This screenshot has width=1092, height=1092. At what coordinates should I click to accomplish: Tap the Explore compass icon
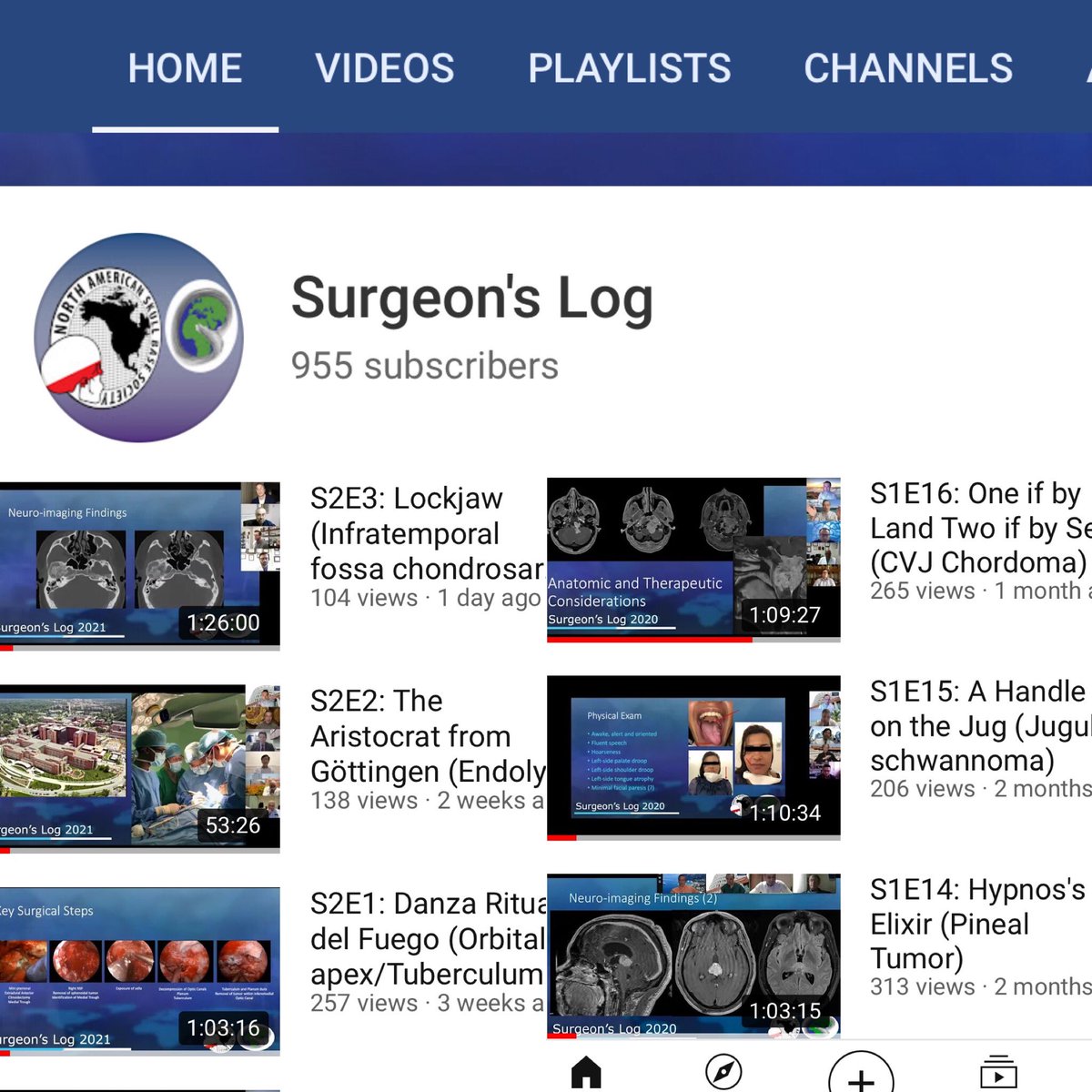click(x=723, y=1072)
